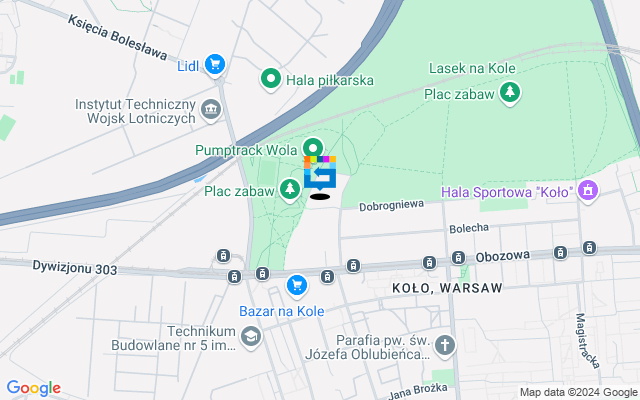This screenshot has width=640, height=400.
Task: Open the Instytut Techniczny Wojsk Lotniczych museum pin
Action: (211, 110)
